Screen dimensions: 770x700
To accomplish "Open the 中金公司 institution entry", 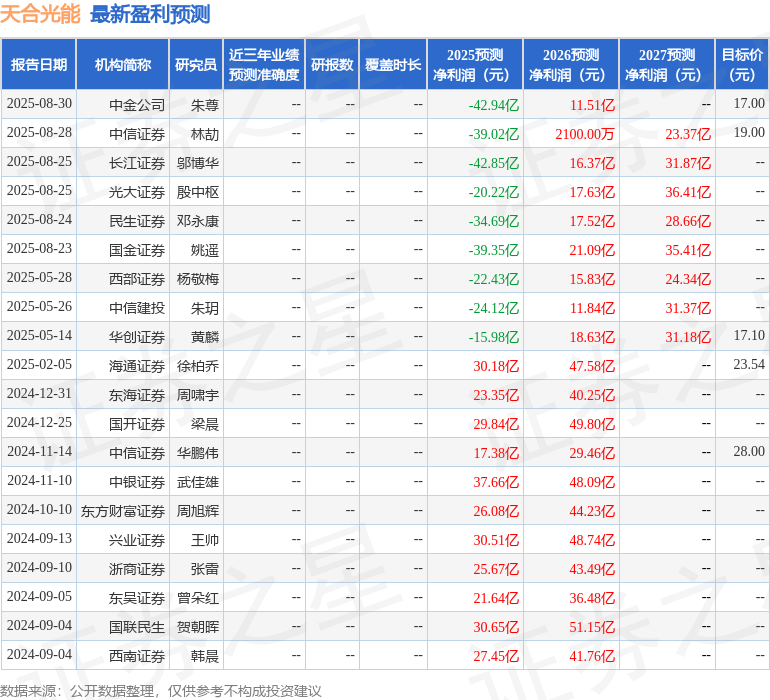I will click(137, 104).
